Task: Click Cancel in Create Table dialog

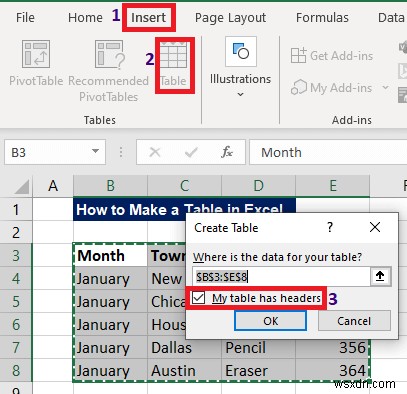Action: (354, 321)
